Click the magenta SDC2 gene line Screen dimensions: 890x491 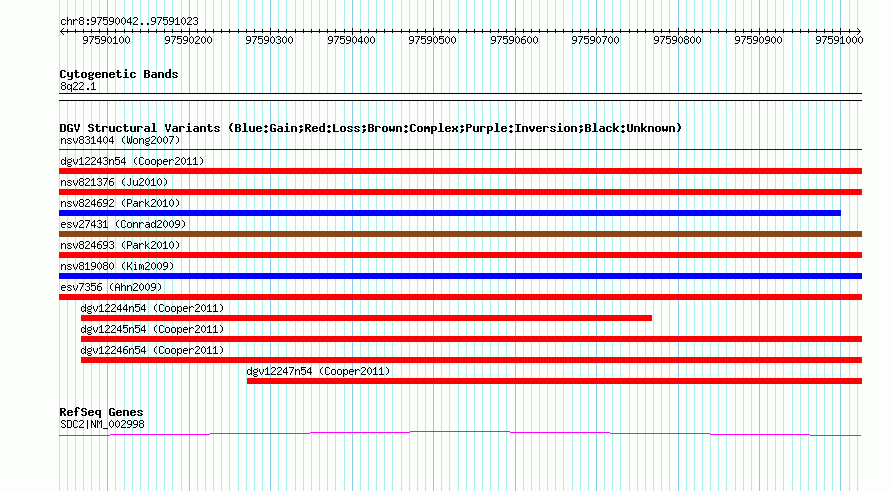coord(460,434)
